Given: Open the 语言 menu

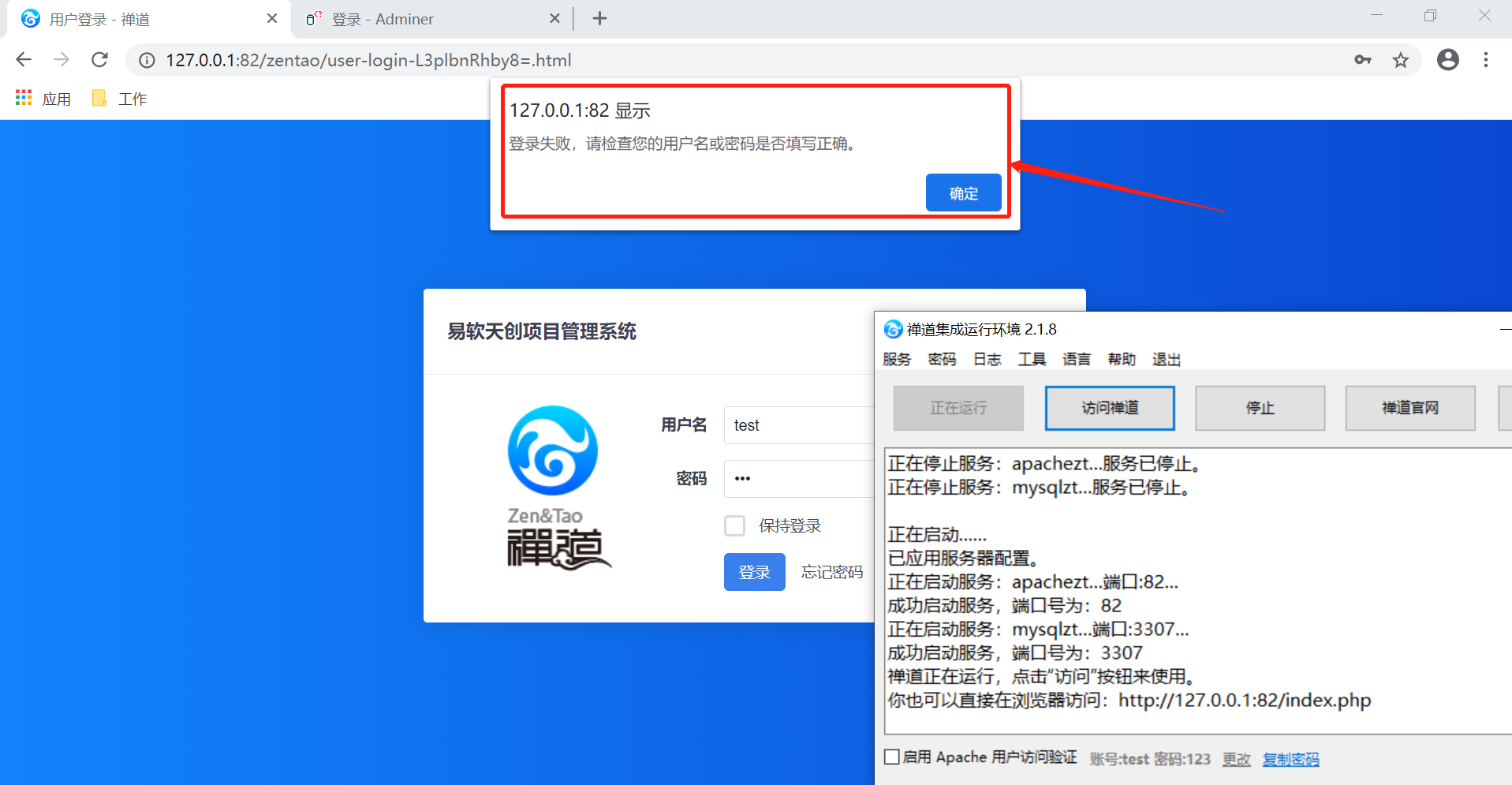Looking at the screenshot, I should coord(1077,360).
